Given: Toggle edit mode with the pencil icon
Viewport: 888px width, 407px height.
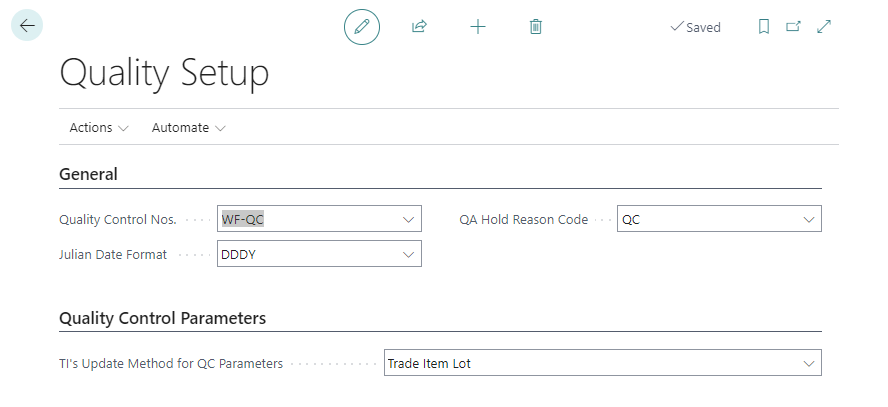Looking at the screenshot, I should click(362, 27).
